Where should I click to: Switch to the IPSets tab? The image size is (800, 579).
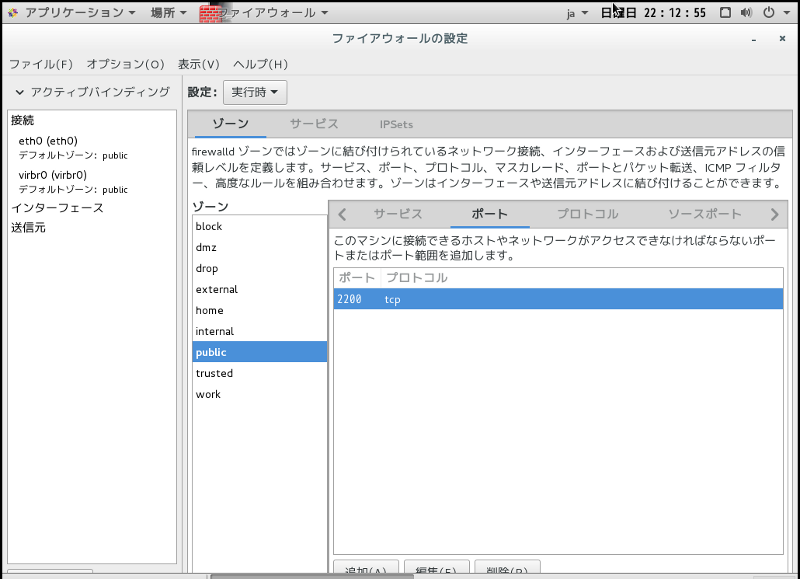coord(396,124)
